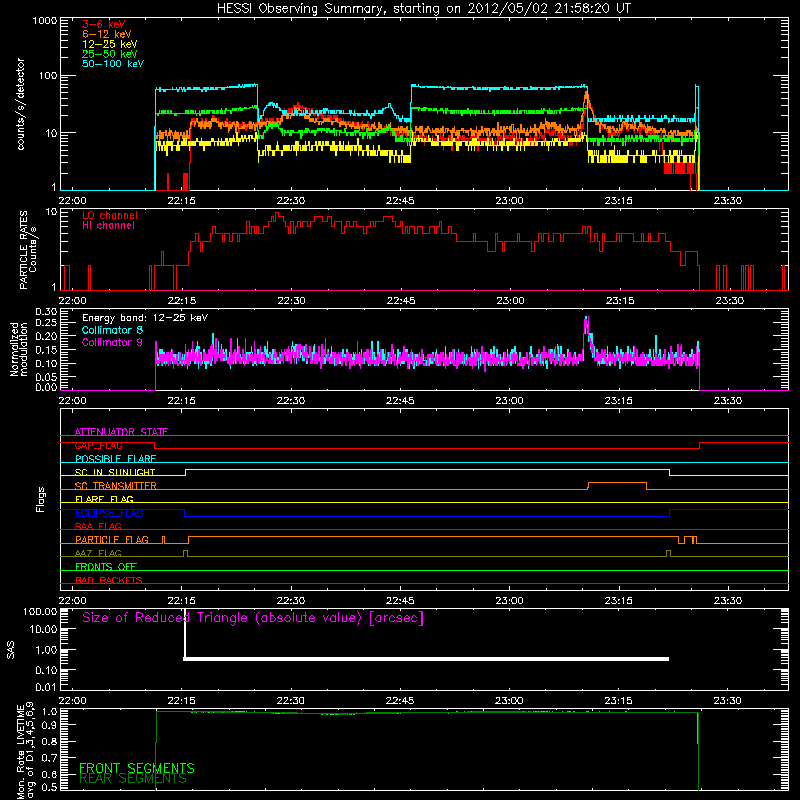Click the 'Size of Reduced Triangle' caption
The width and height of the screenshot is (800, 800).
pyautogui.click(x=253, y=618)
